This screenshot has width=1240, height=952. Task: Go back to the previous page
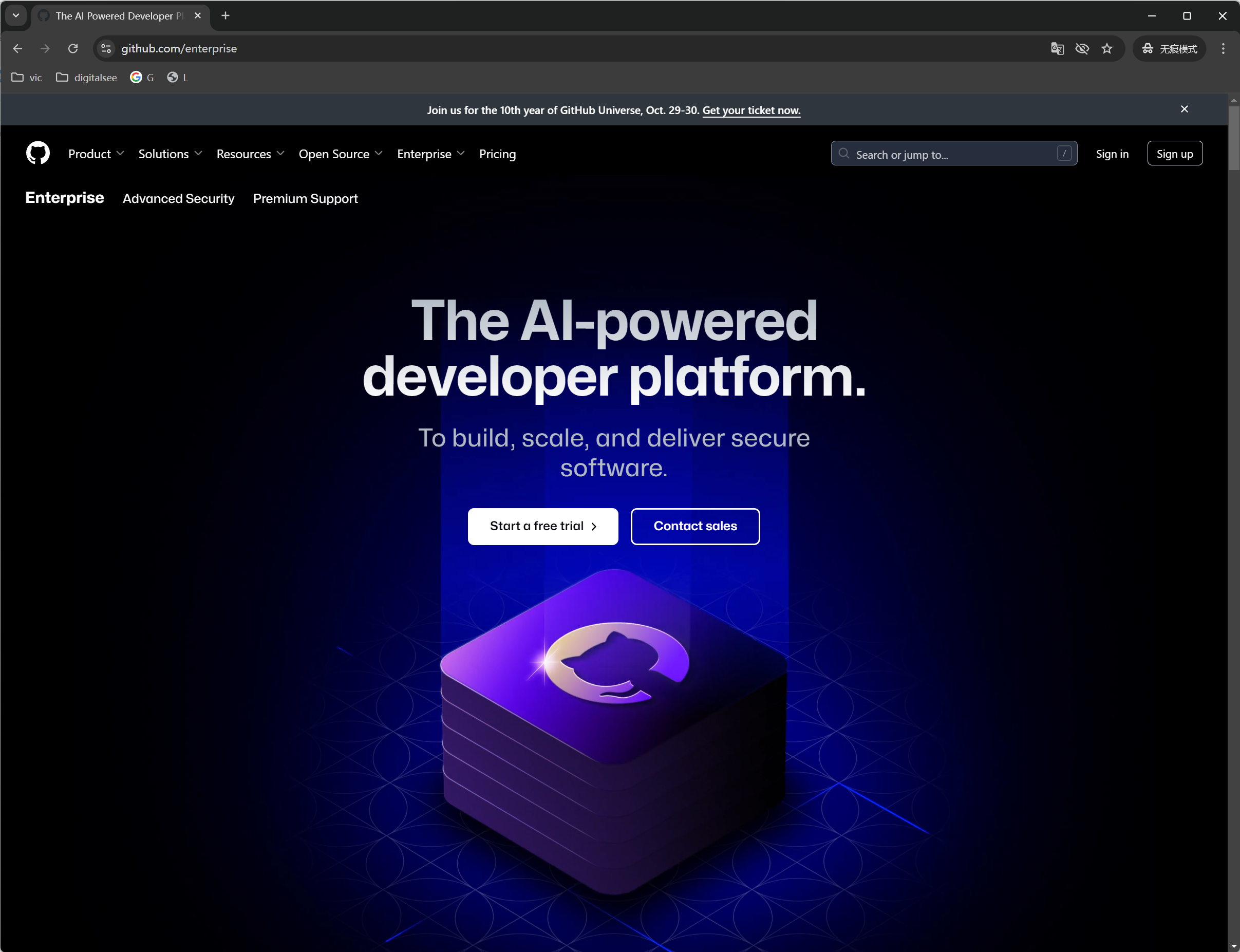17,49
